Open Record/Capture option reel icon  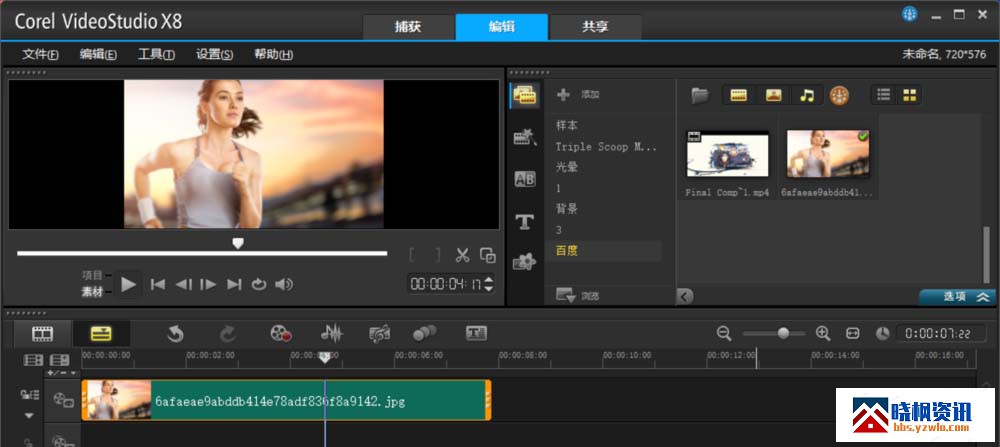(281, 333)
